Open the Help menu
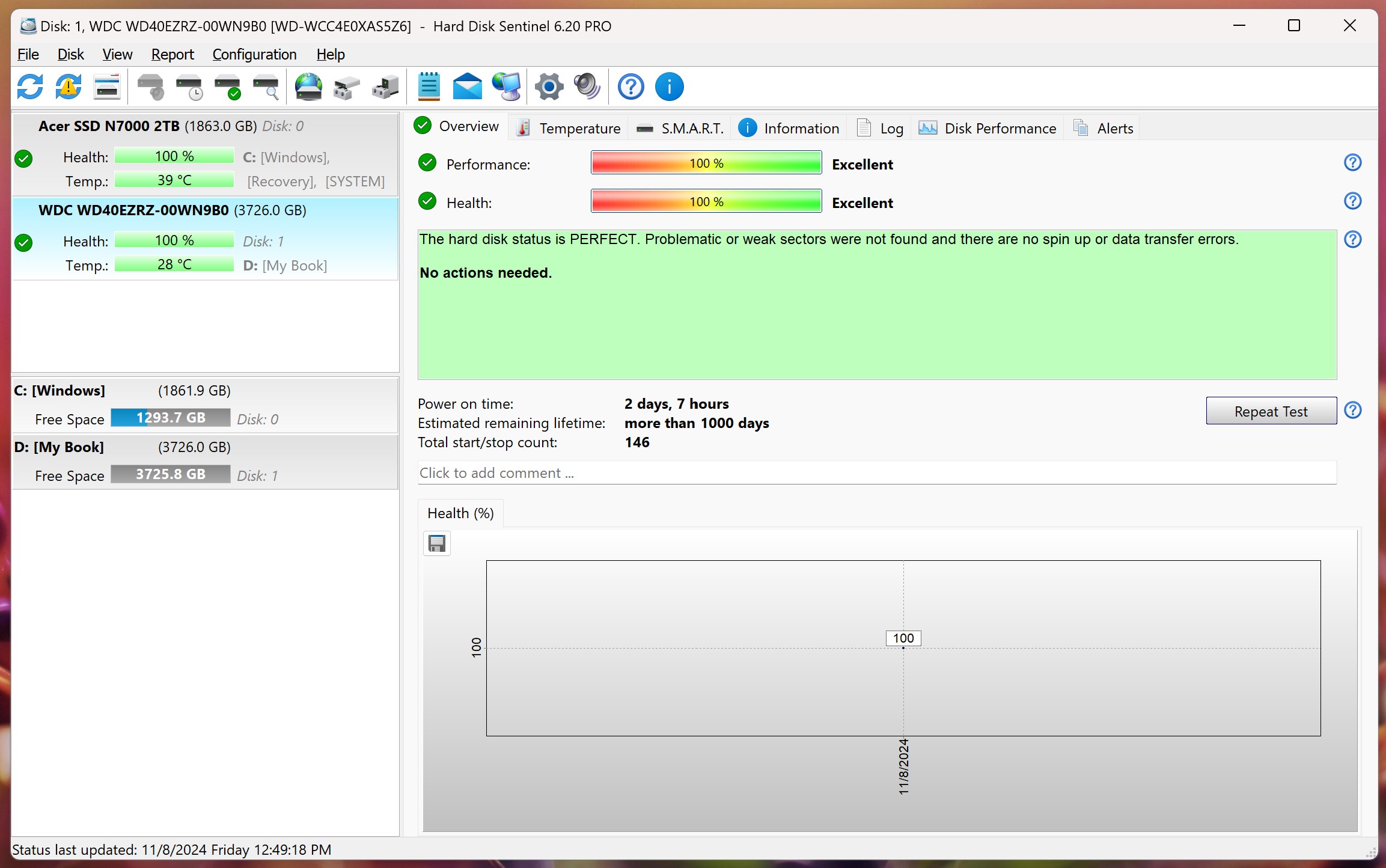Image resolution: width=1386 pixels, height=868 pixels. (331, 54)
